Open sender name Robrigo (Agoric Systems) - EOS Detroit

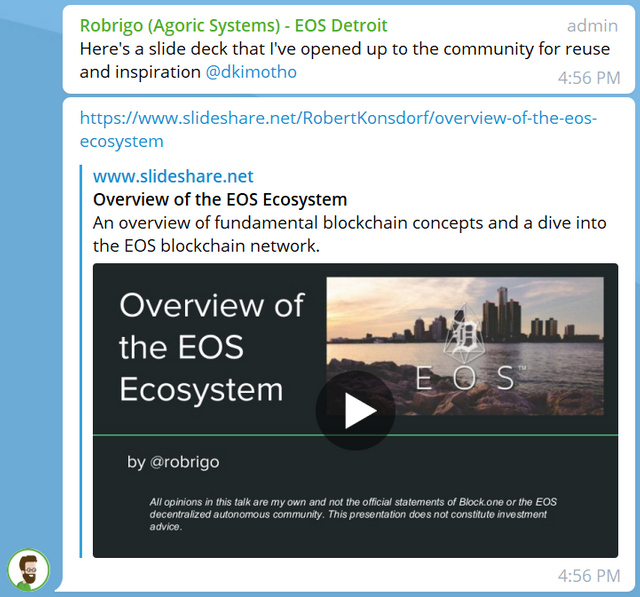tap(233, 26)
